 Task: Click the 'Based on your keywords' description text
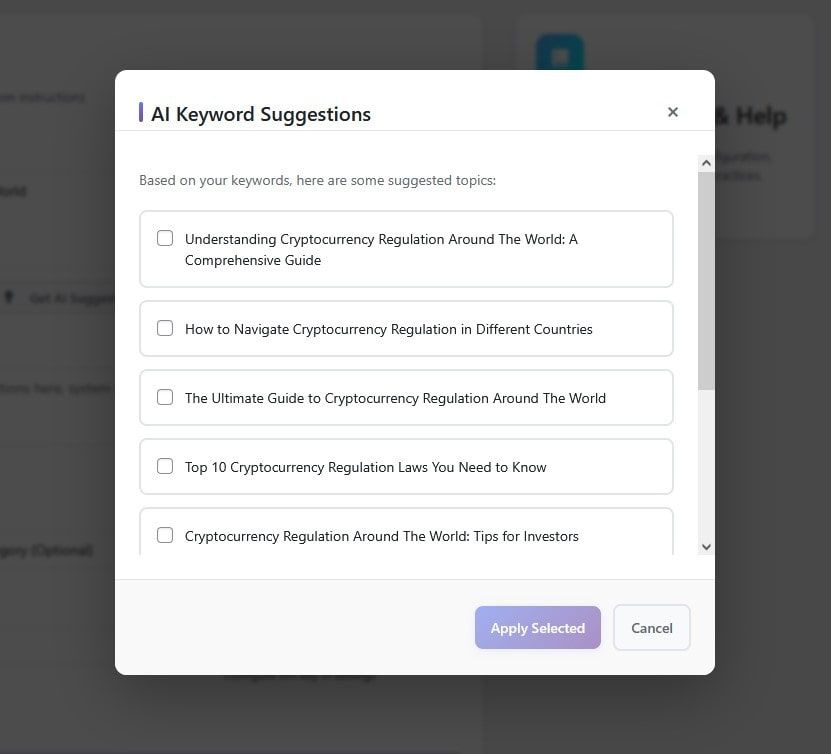tap(317, 181)
